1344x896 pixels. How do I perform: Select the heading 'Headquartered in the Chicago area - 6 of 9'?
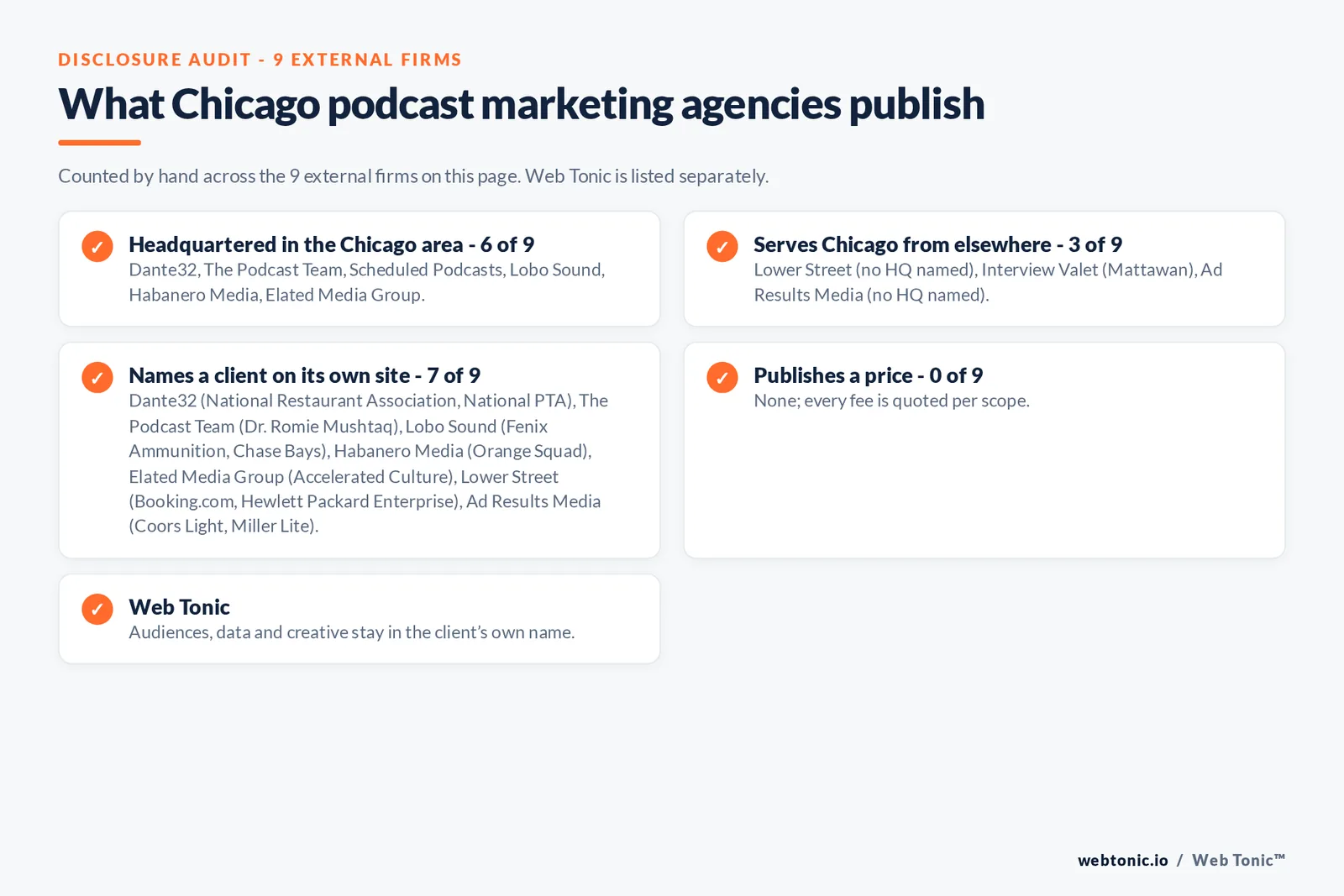[x=332, y=244]
